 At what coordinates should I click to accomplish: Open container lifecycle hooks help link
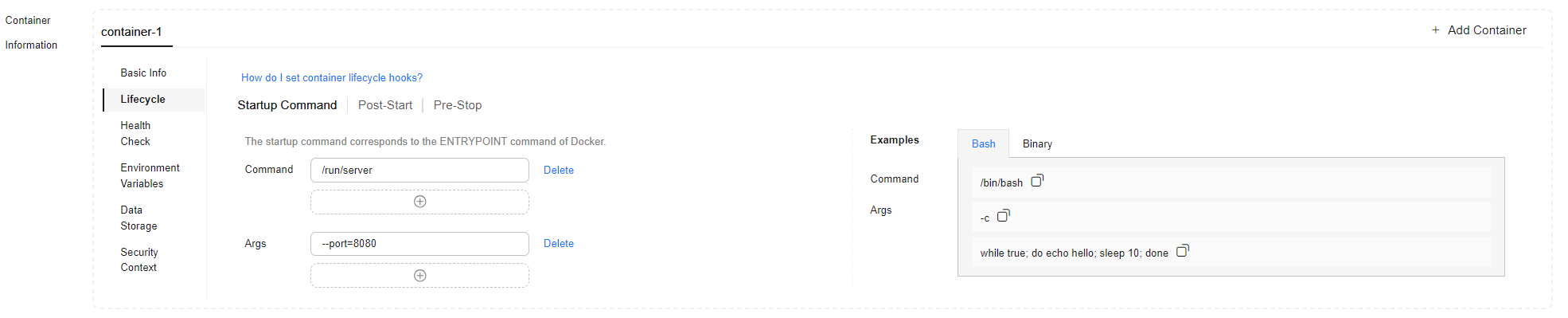332,77
